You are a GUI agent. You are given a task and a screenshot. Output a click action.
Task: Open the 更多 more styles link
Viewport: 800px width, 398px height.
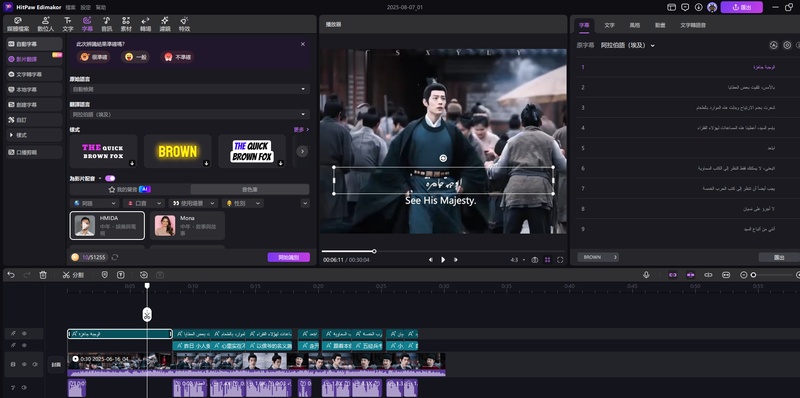click(x=301, y=130)
